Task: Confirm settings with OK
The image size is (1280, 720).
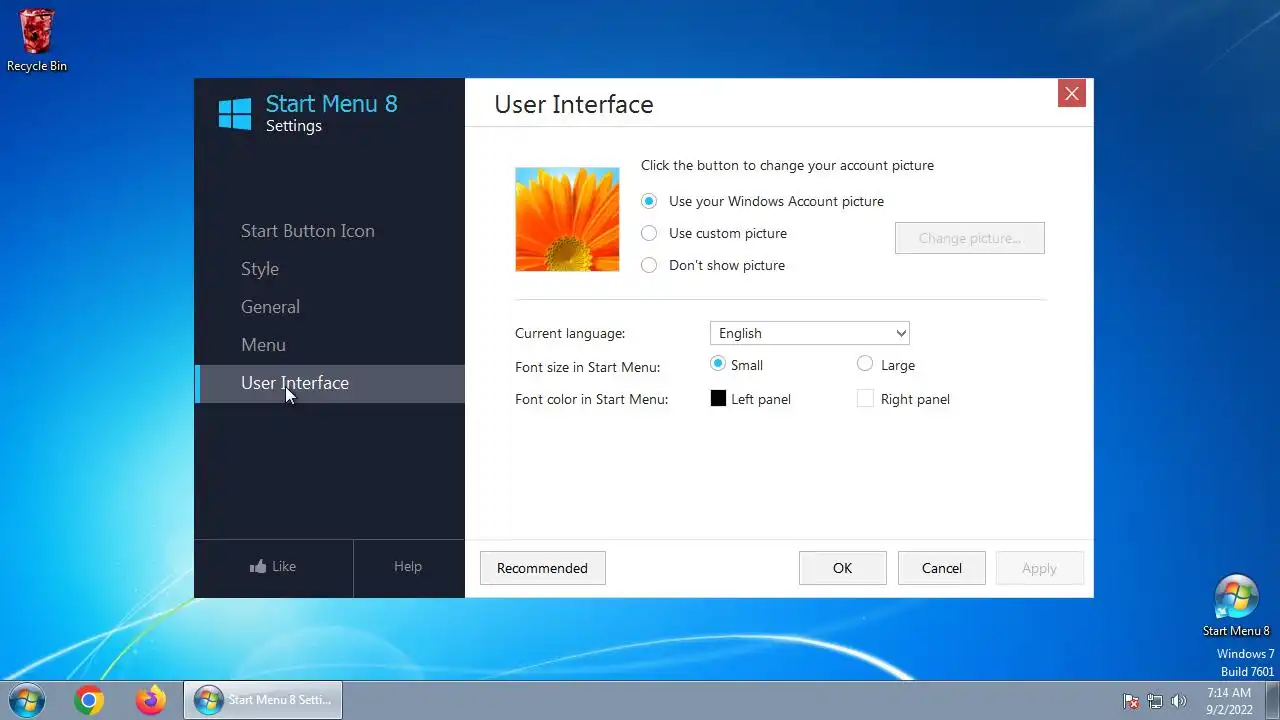Action: (x=843, y=568)
